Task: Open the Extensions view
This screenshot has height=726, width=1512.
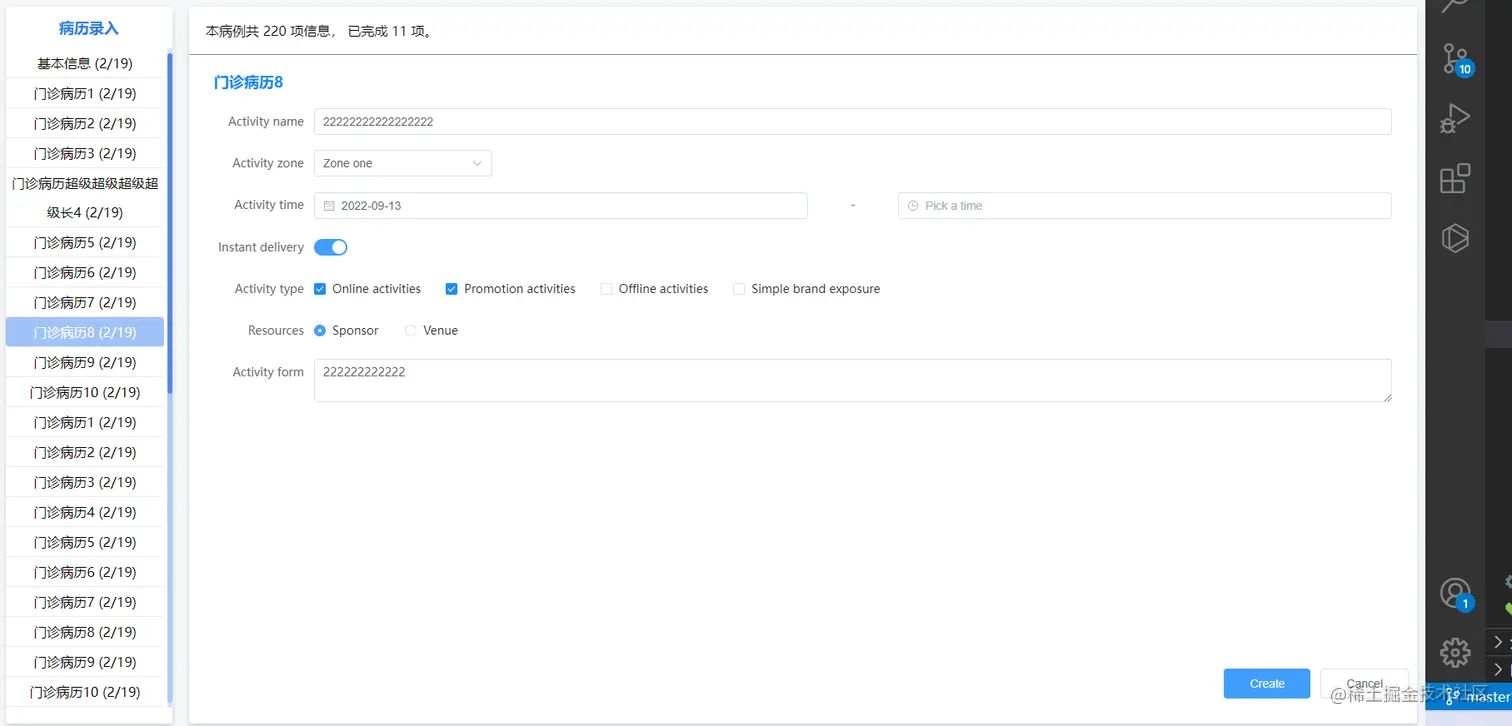Action: pyautogui.click(x=1454, y=179)
